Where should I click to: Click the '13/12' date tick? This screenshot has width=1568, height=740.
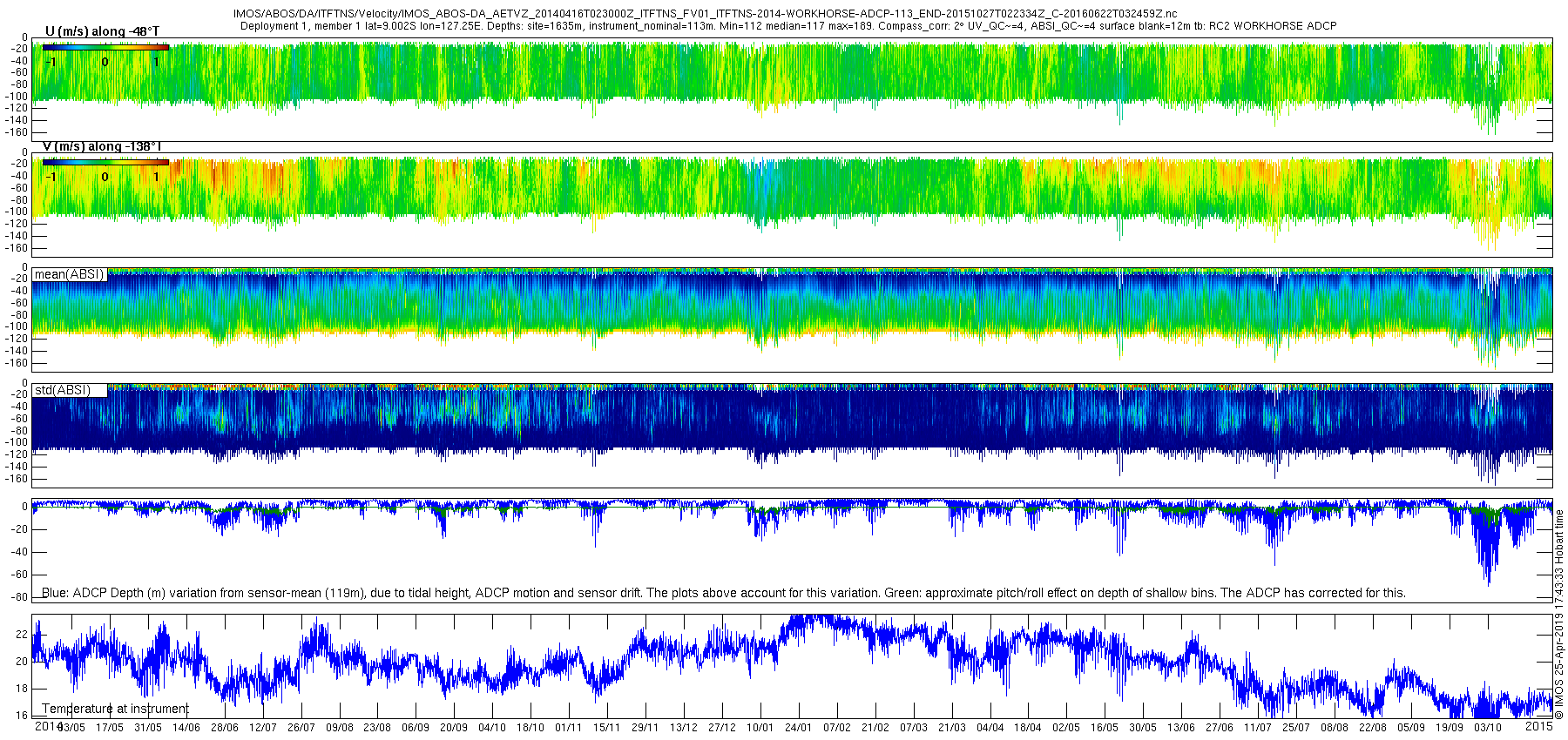pyautogui.click(x=683, y=728)
